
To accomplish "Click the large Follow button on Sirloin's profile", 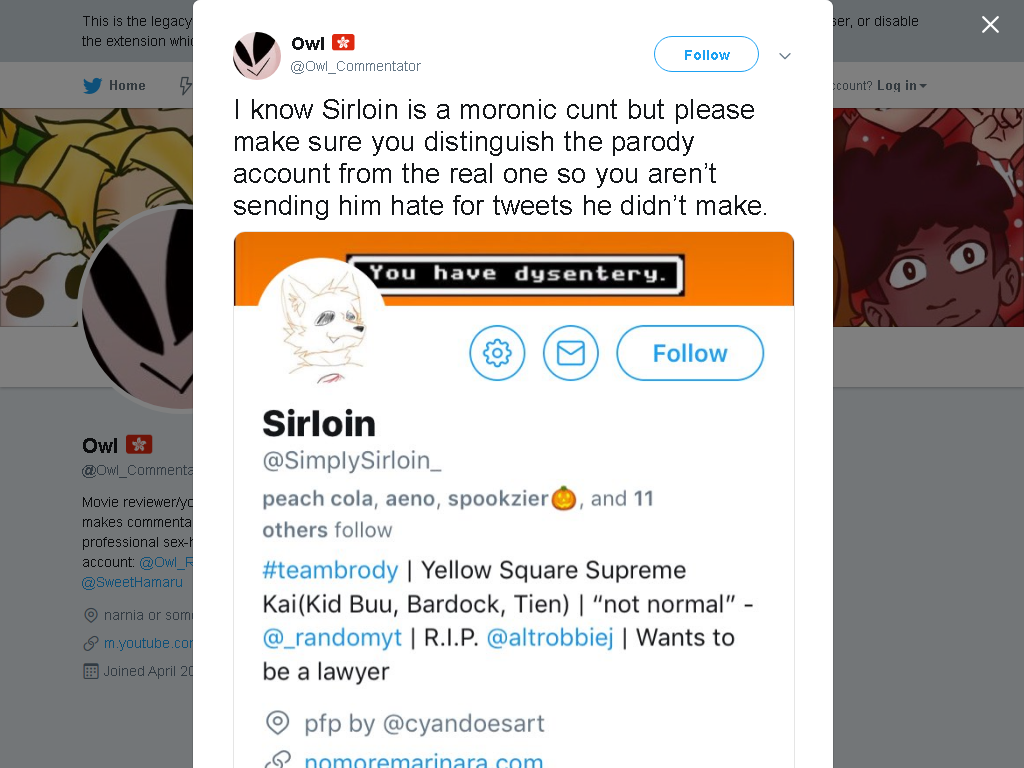I will 690,353.
